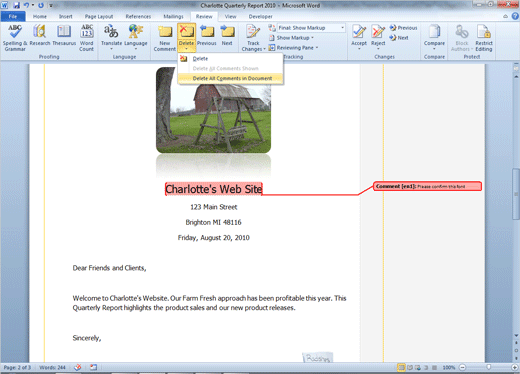Open the Show Markup dropdown
Viewport: 520px width, 374px height.
(x=291, y=38)
